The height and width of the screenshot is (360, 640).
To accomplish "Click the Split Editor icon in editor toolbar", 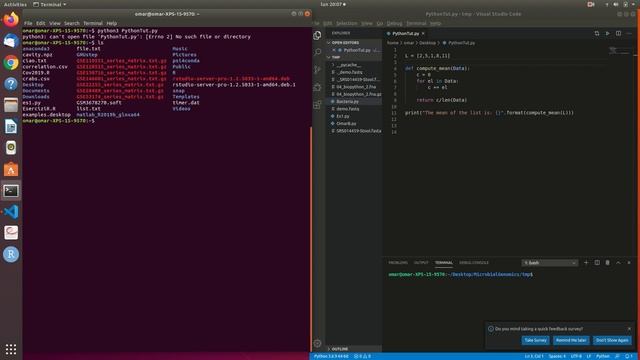I will (618, 33).
